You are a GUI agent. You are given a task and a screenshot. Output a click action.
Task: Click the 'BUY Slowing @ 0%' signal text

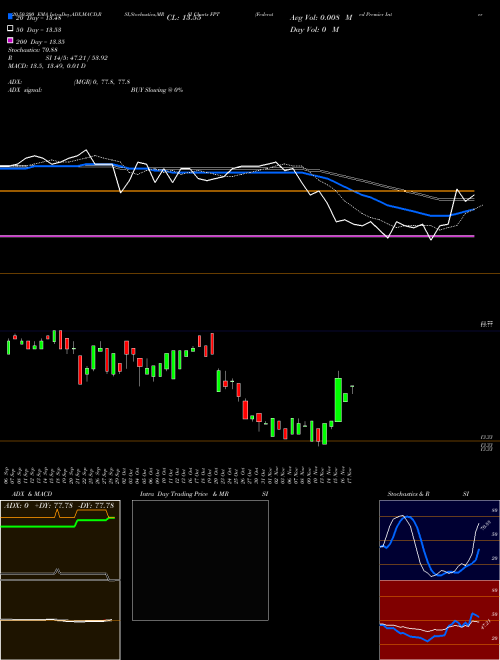157,90
